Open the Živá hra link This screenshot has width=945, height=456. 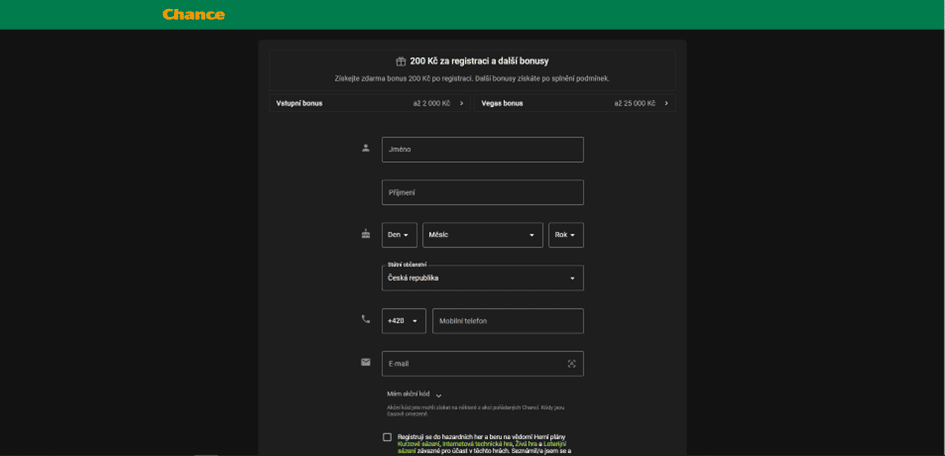click(527, 443)
